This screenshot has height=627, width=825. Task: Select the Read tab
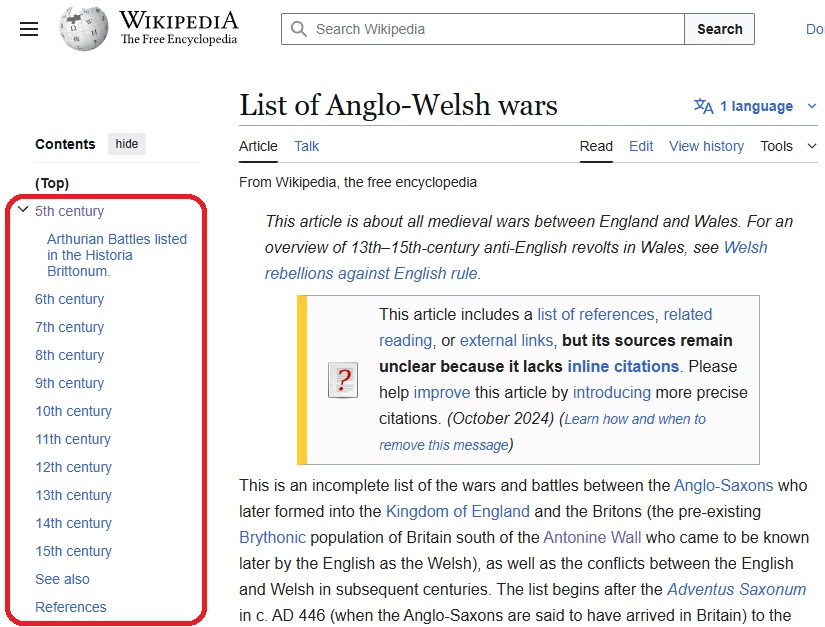tap(596, 146)
